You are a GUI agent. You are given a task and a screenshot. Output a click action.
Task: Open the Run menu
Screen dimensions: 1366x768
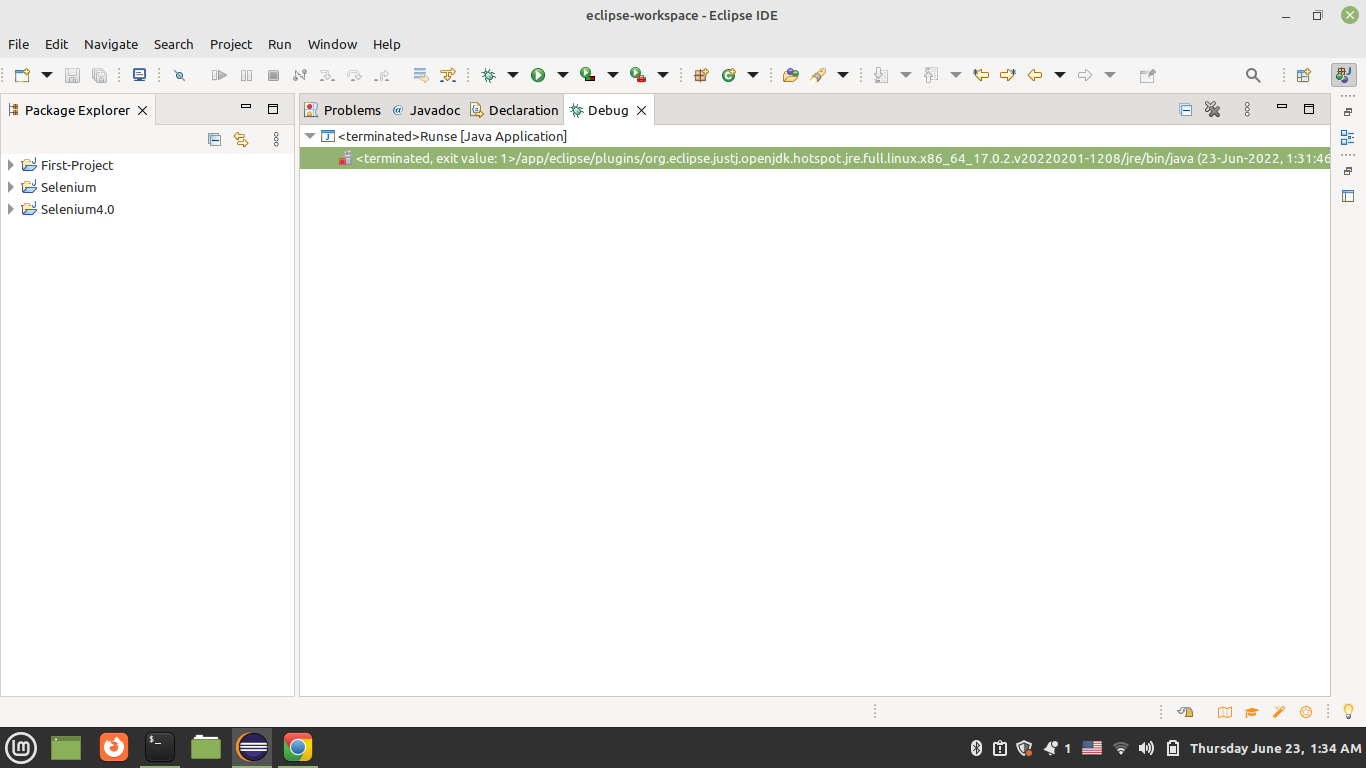click(280, 44)
